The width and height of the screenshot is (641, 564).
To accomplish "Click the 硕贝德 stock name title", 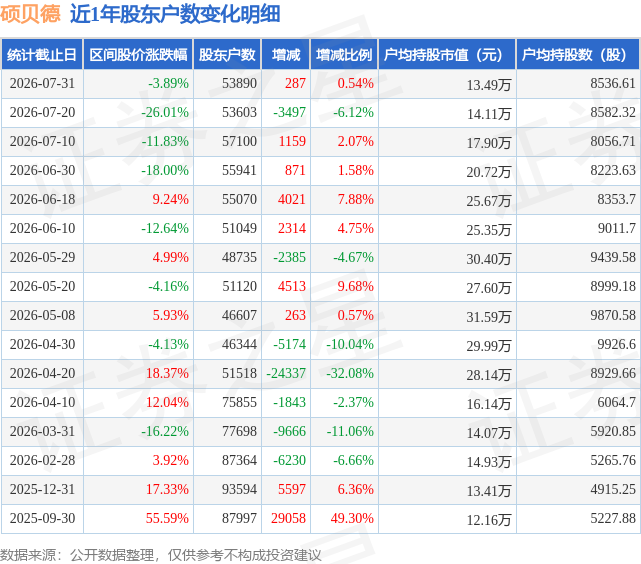I will coord(30,14).
